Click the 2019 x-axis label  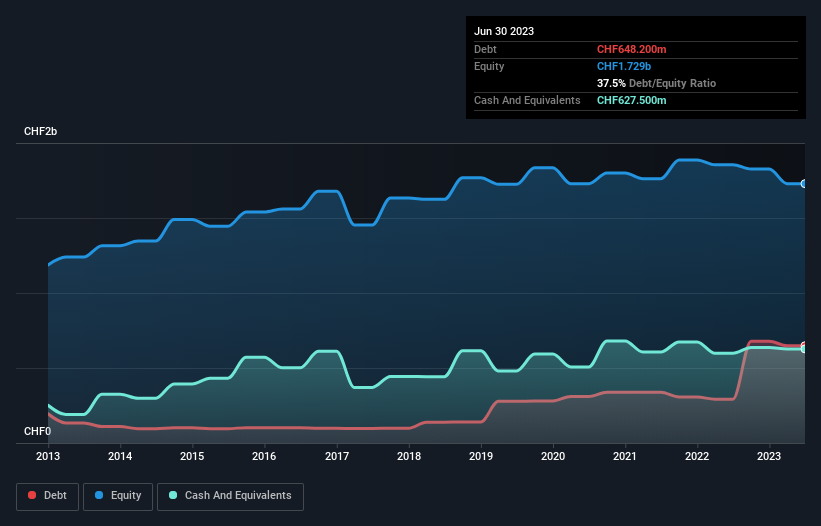click(481, 456)
